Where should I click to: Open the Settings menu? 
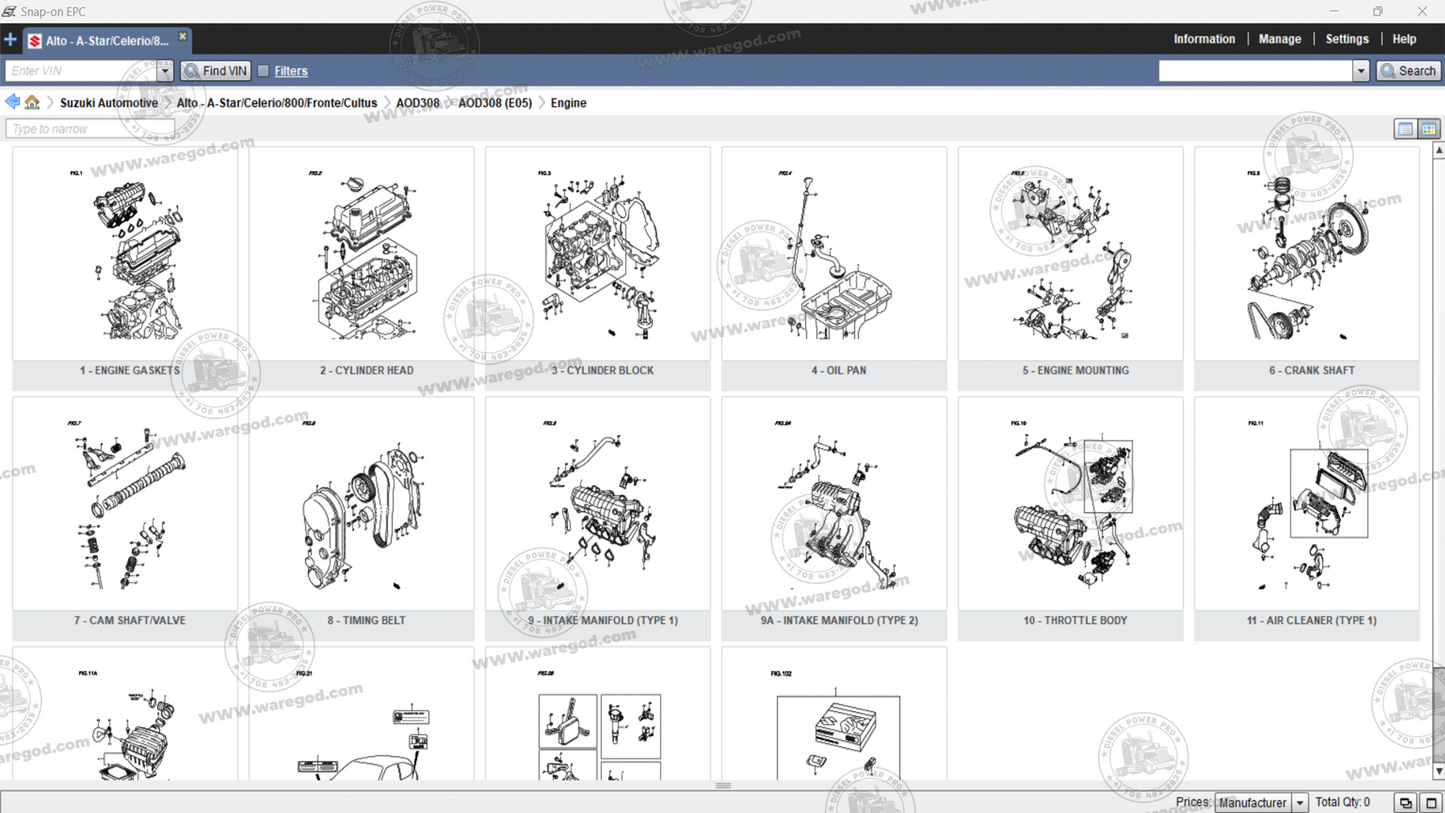1346,39
